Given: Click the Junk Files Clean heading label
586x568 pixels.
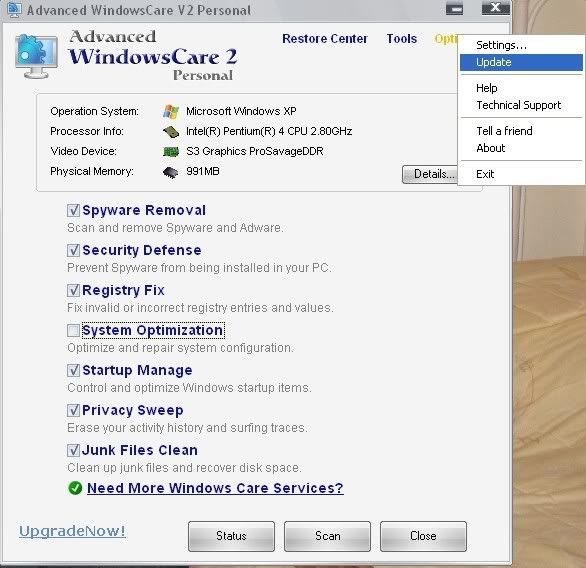Looking at the screenshot, I should pyautogui.click(x=140, y=450).
